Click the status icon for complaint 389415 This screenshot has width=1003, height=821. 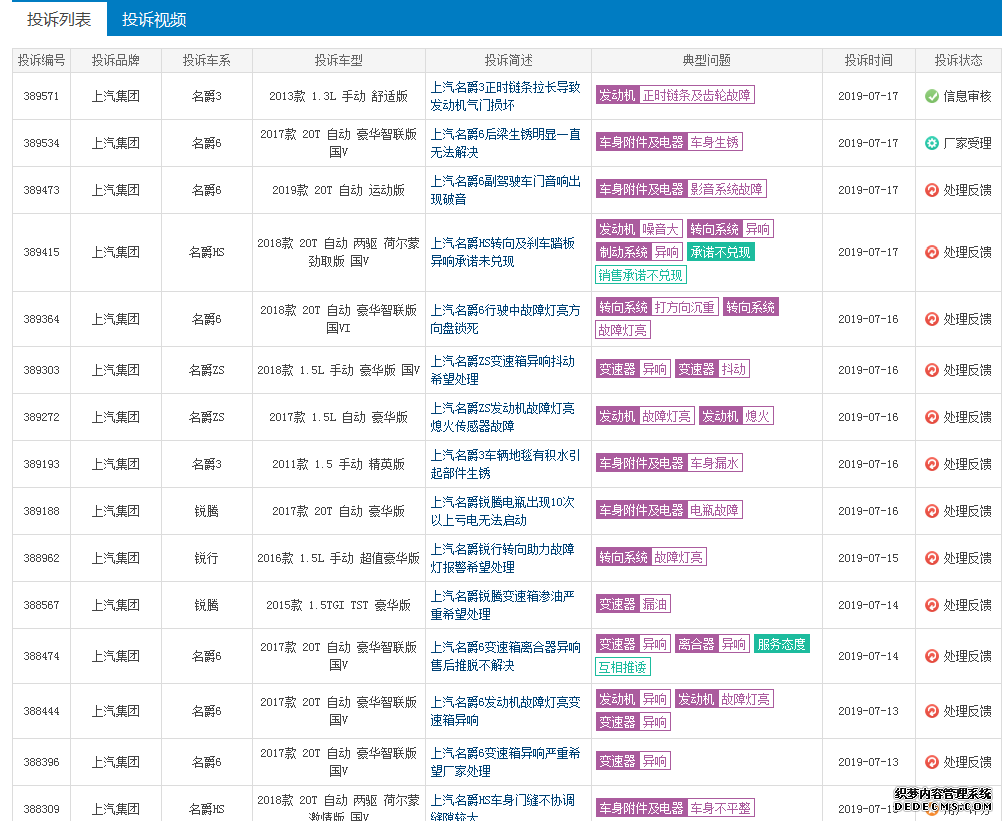pyautogui.click(x=932, y=252)
